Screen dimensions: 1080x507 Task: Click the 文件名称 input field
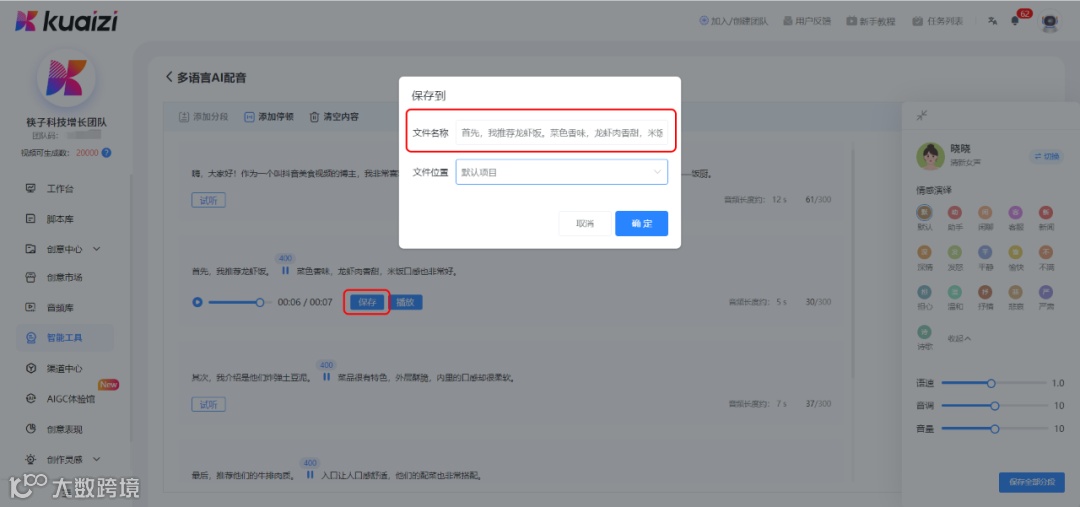pyautogui.click(x=561, y=133)
